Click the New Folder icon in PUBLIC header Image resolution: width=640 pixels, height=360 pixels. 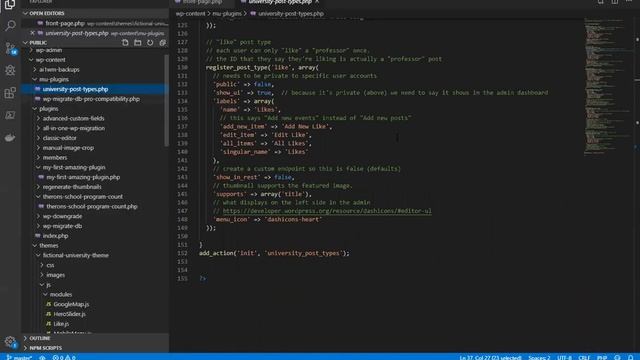[x=138, y=42]
